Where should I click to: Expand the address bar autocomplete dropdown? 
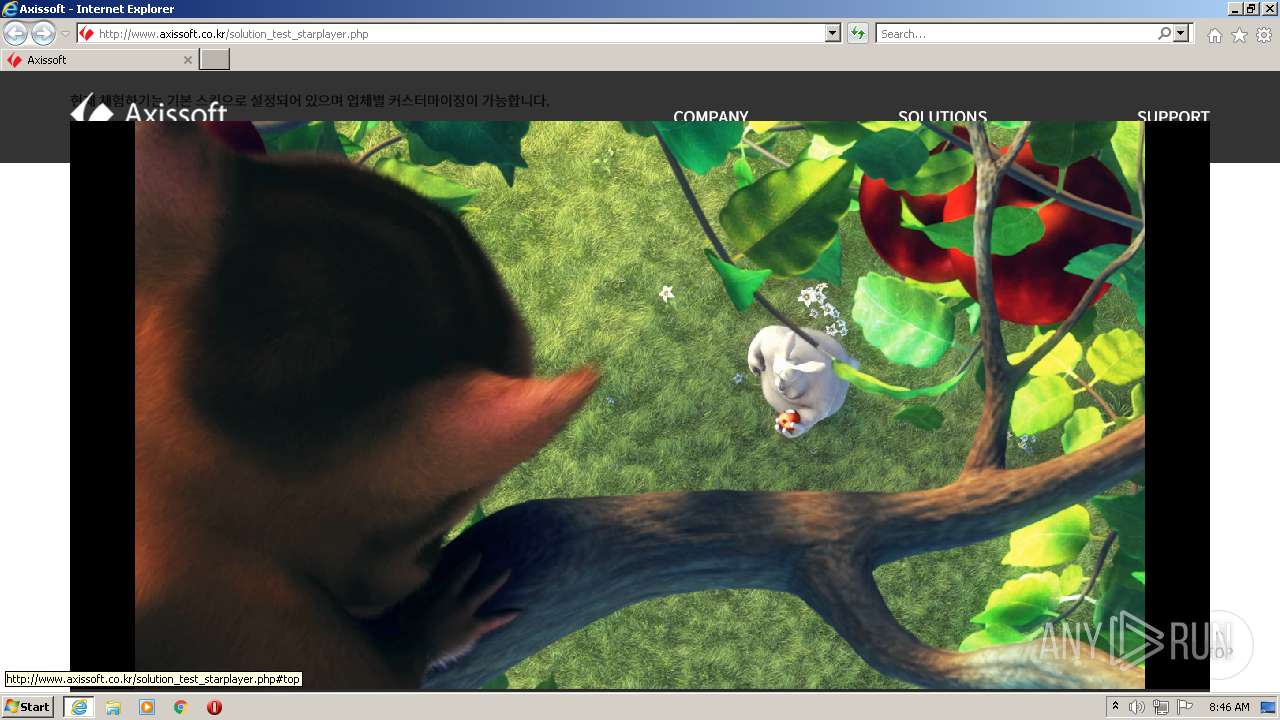[x=833, y=34]
